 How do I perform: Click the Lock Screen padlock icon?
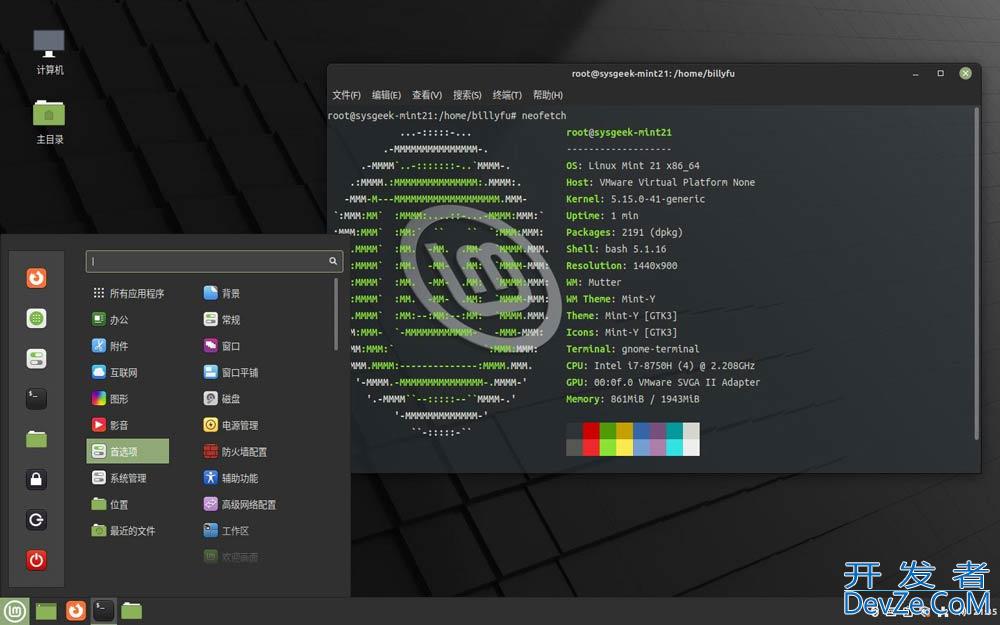pos(36,479)
